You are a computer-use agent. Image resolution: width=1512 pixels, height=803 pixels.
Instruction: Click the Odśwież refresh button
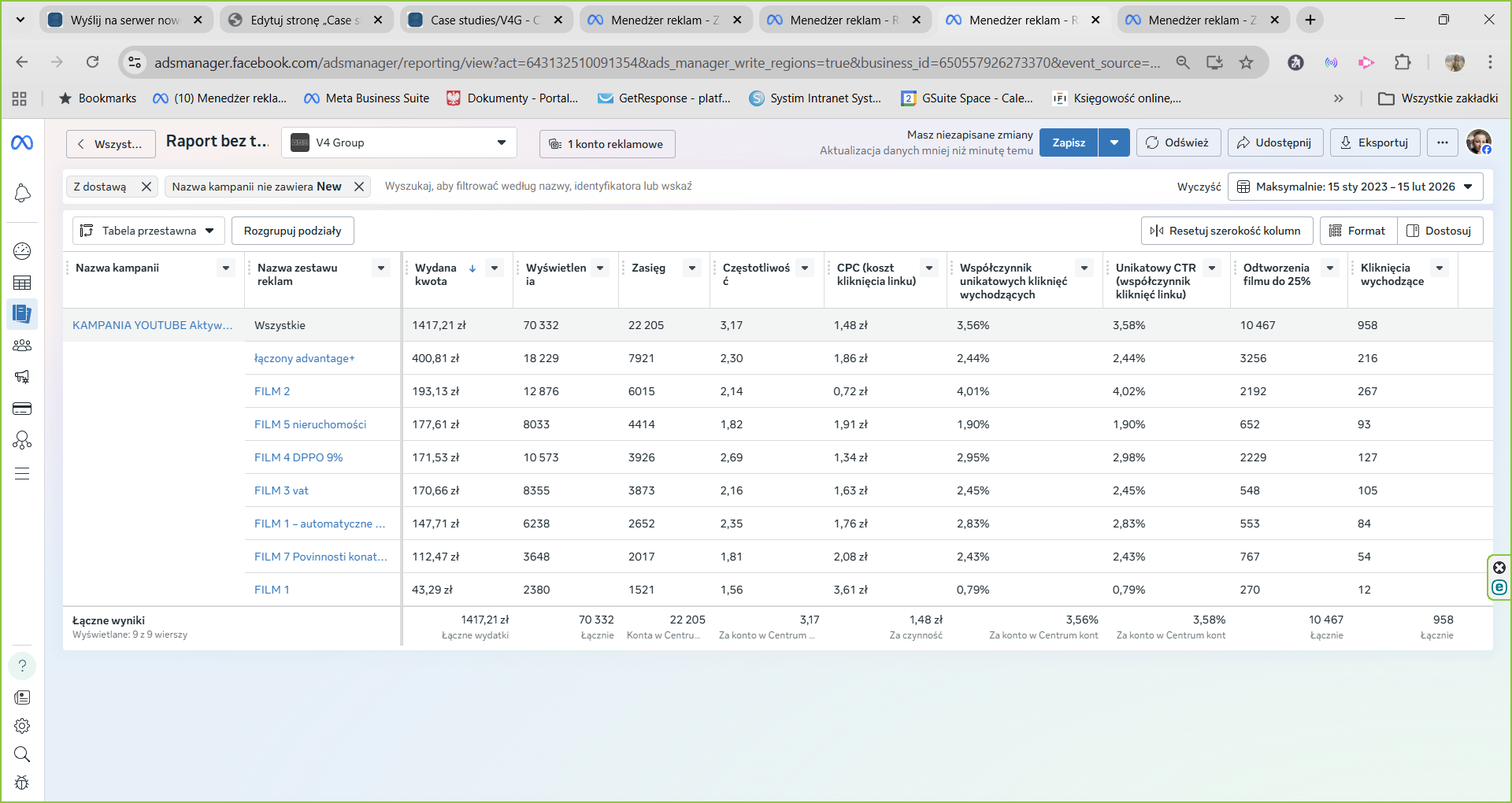(x=1178, y=142)
